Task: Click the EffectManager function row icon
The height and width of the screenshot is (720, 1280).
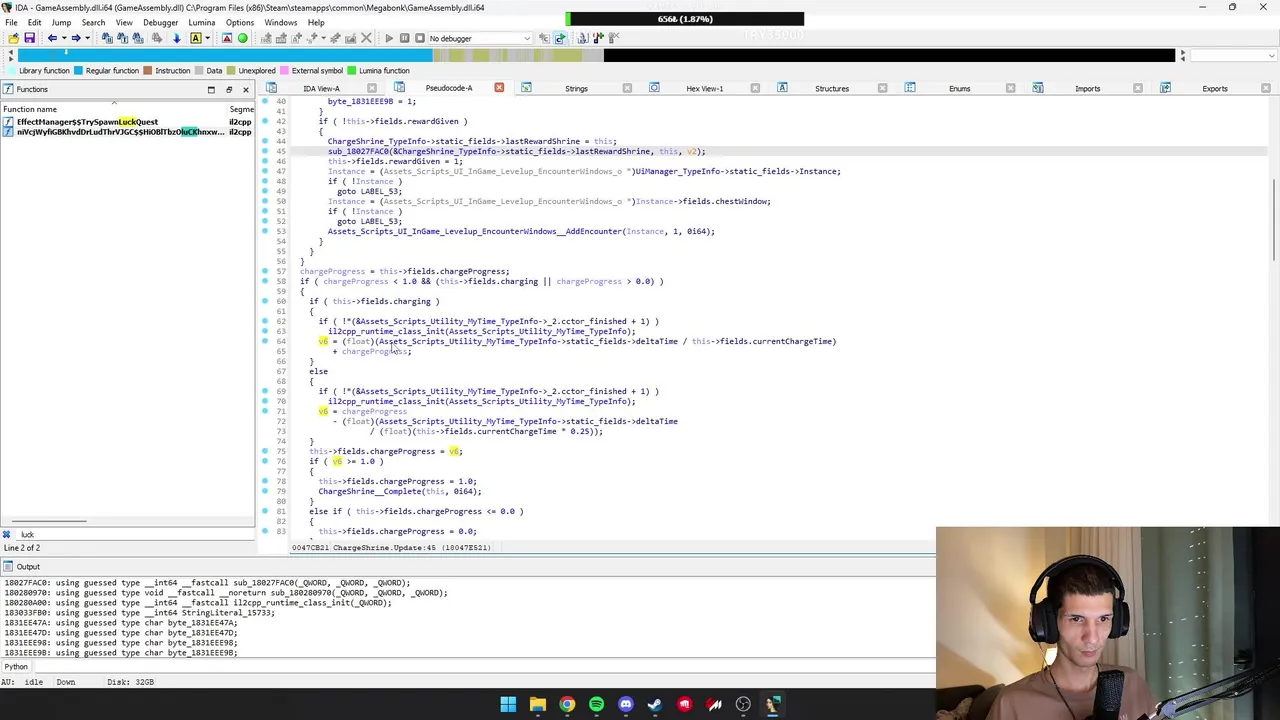Action: tap(8, 122)
